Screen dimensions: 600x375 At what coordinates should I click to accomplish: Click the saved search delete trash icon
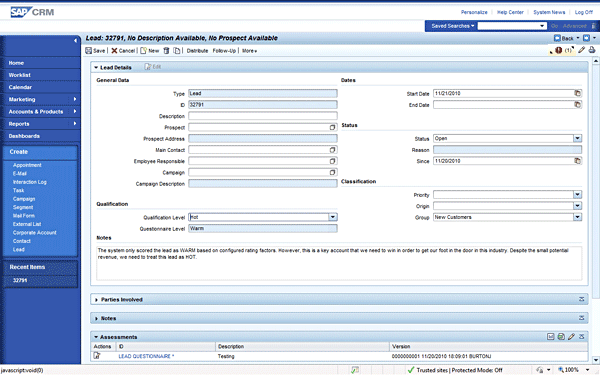click(x=593, y=26)
